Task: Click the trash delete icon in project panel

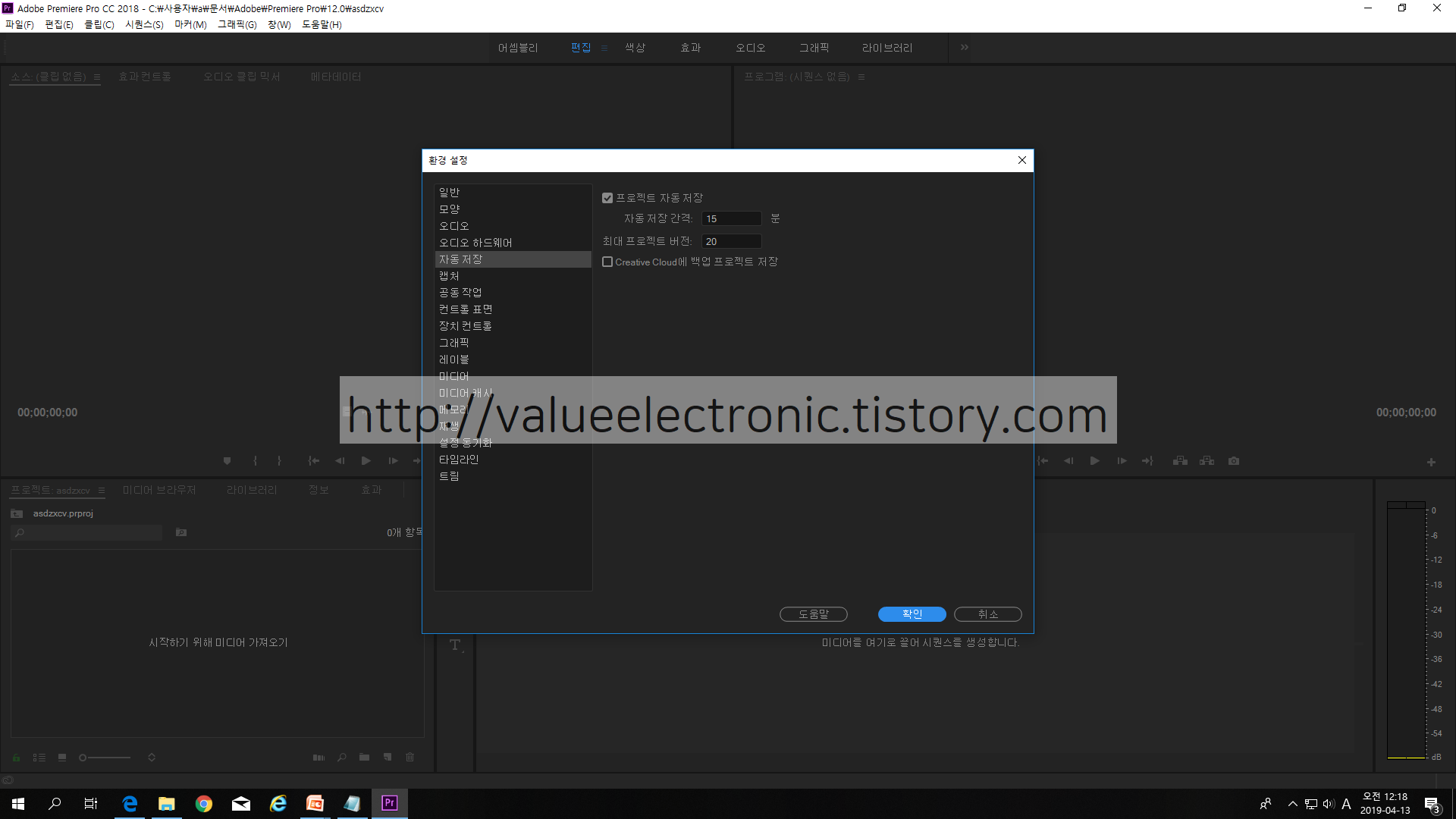Action: (x=409, y=757)
